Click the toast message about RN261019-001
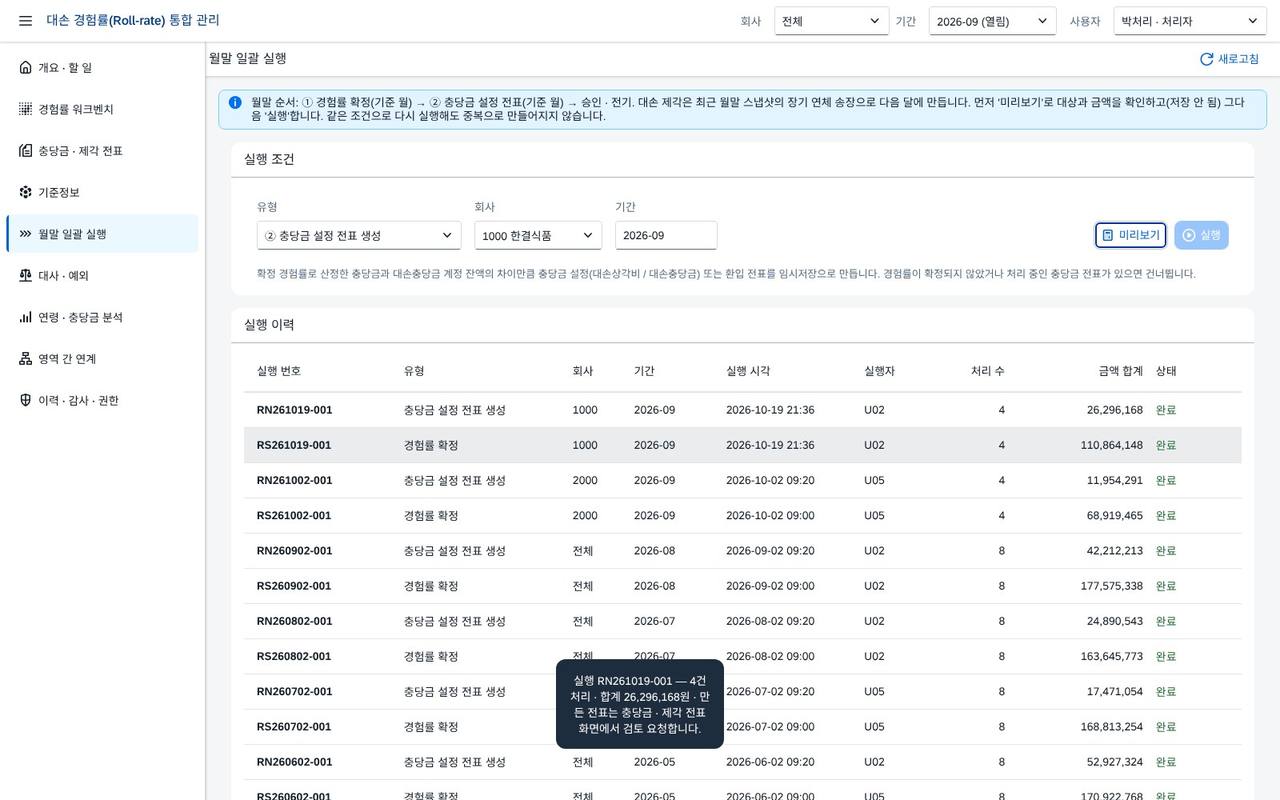The image size is (1280, 800). (640, 705)
